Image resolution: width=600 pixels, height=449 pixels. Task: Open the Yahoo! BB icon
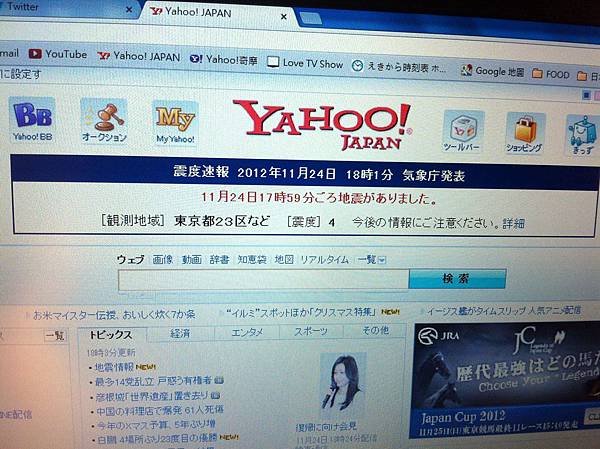click(33, 119)
